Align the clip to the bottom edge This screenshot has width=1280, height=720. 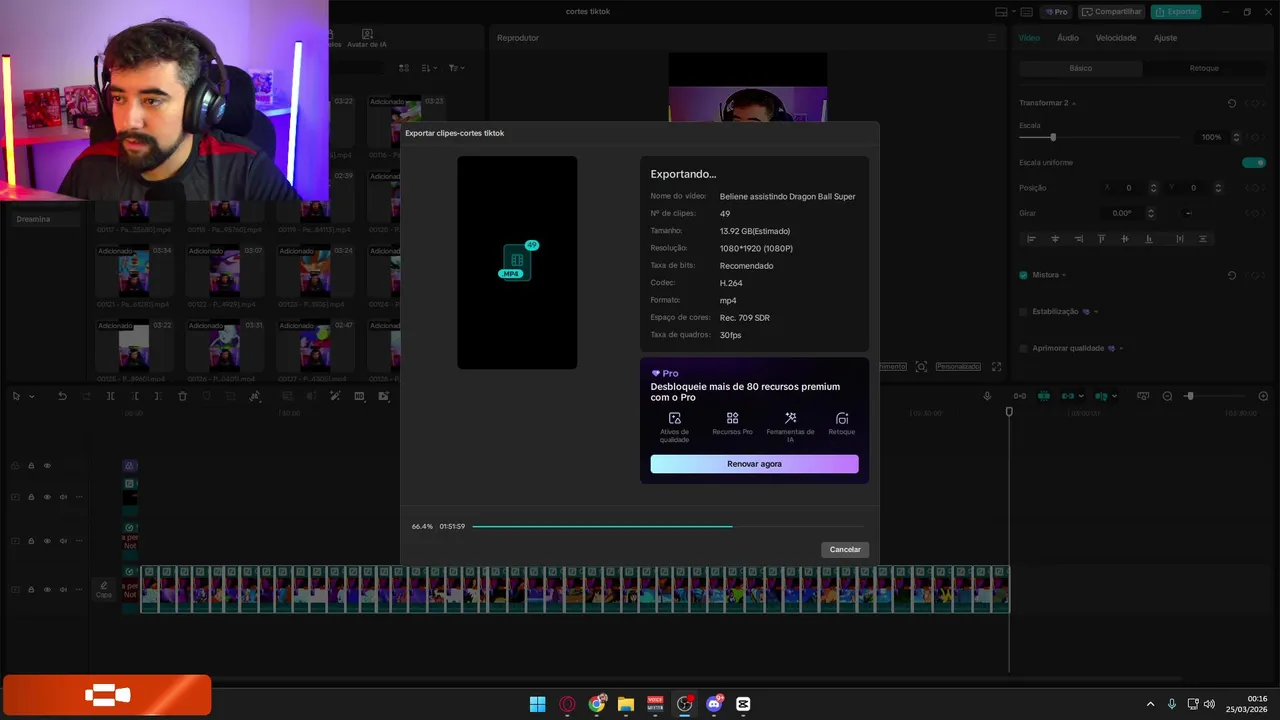[1149, 239]
